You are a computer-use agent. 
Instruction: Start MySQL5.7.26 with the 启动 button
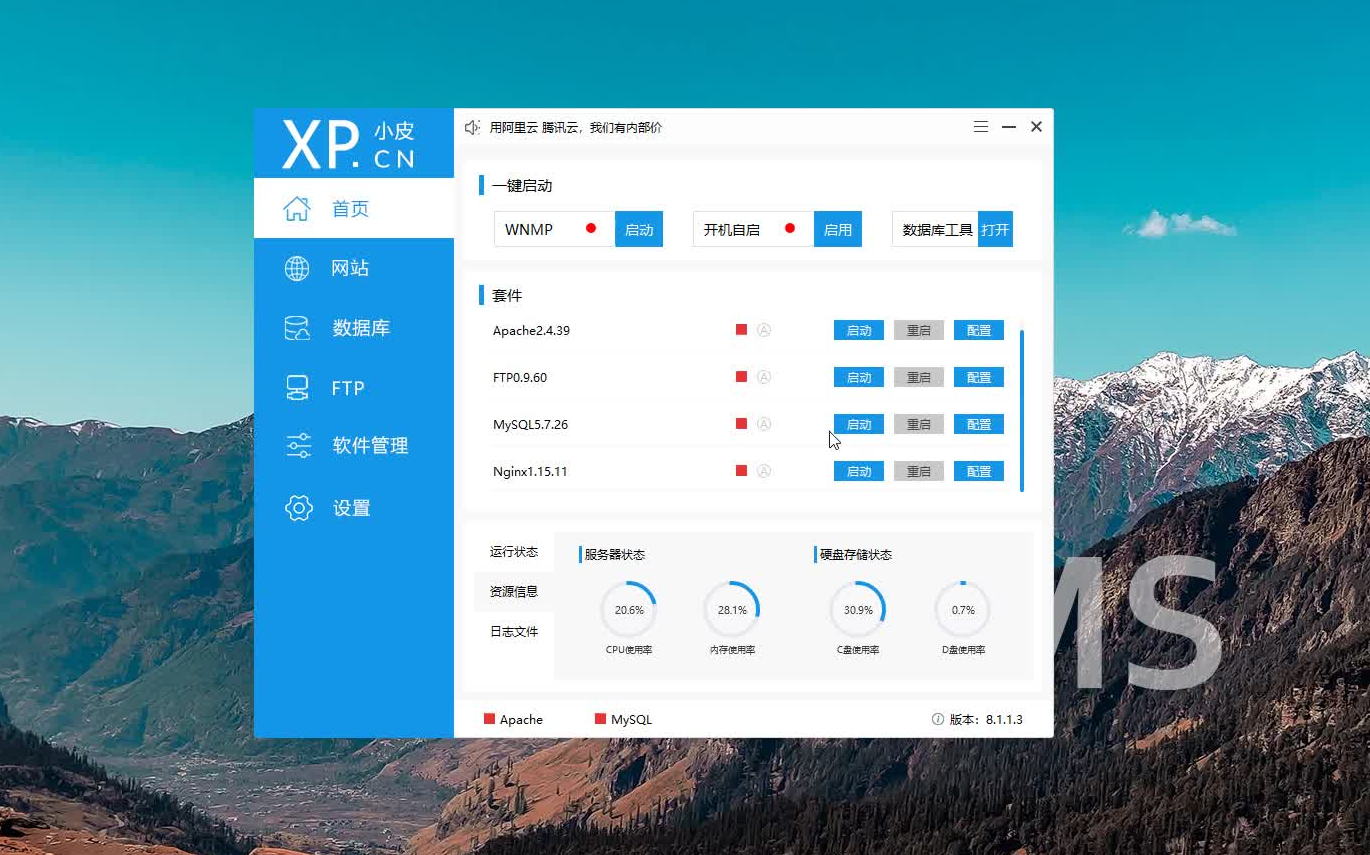858,424
